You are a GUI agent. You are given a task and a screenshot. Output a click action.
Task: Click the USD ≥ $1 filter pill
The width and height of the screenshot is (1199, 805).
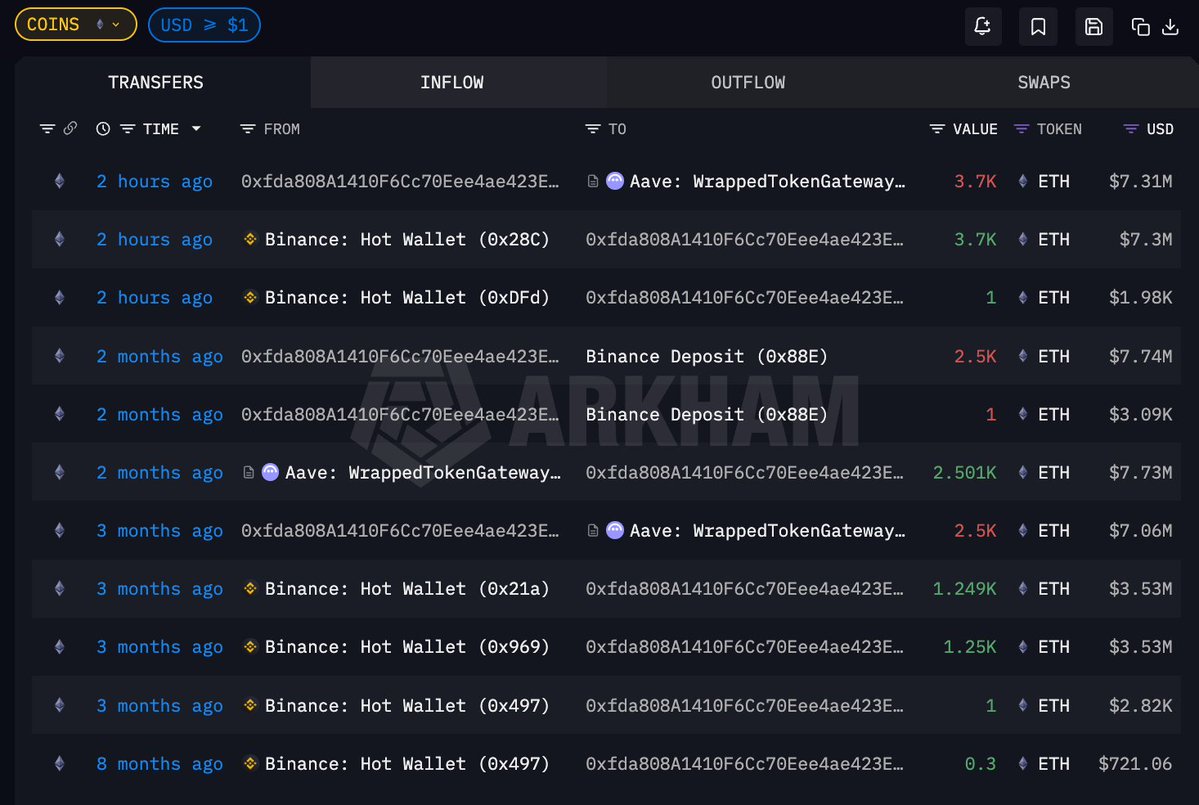pos(204,24)
